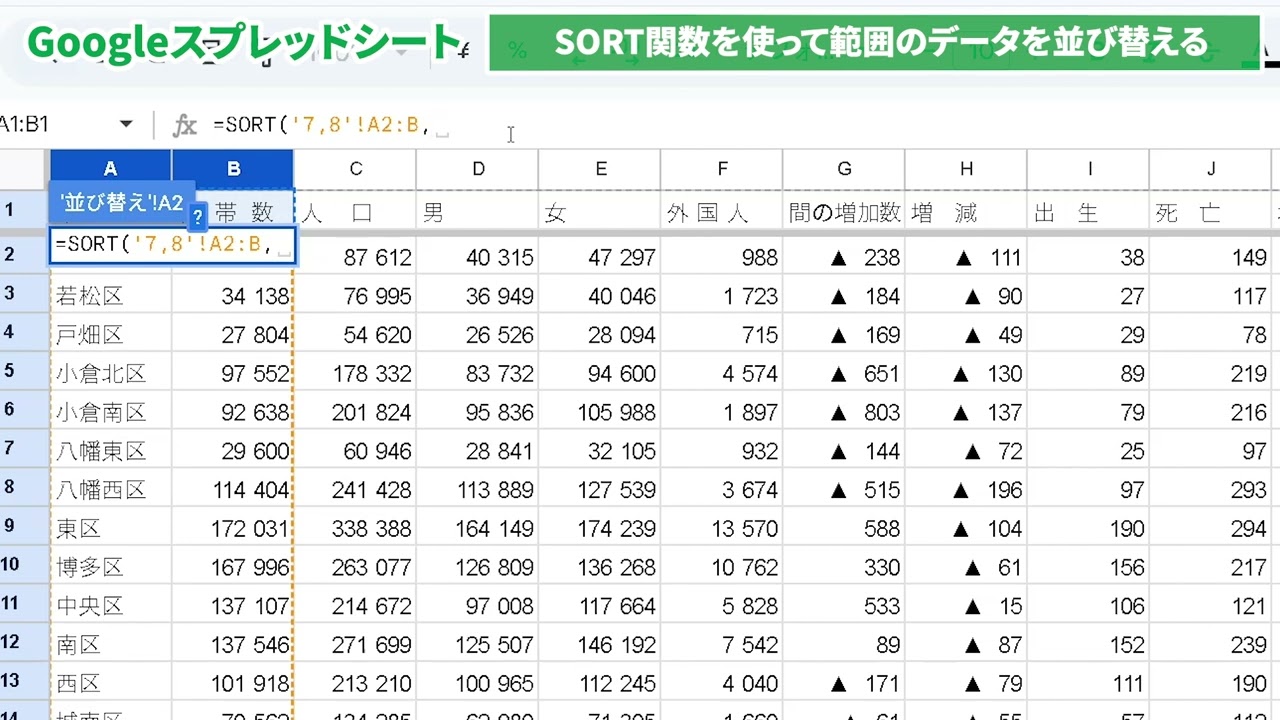This screenshot has width=1280, height=720.
Task: Select row 5 header
Action: click(x=10, y=372)
